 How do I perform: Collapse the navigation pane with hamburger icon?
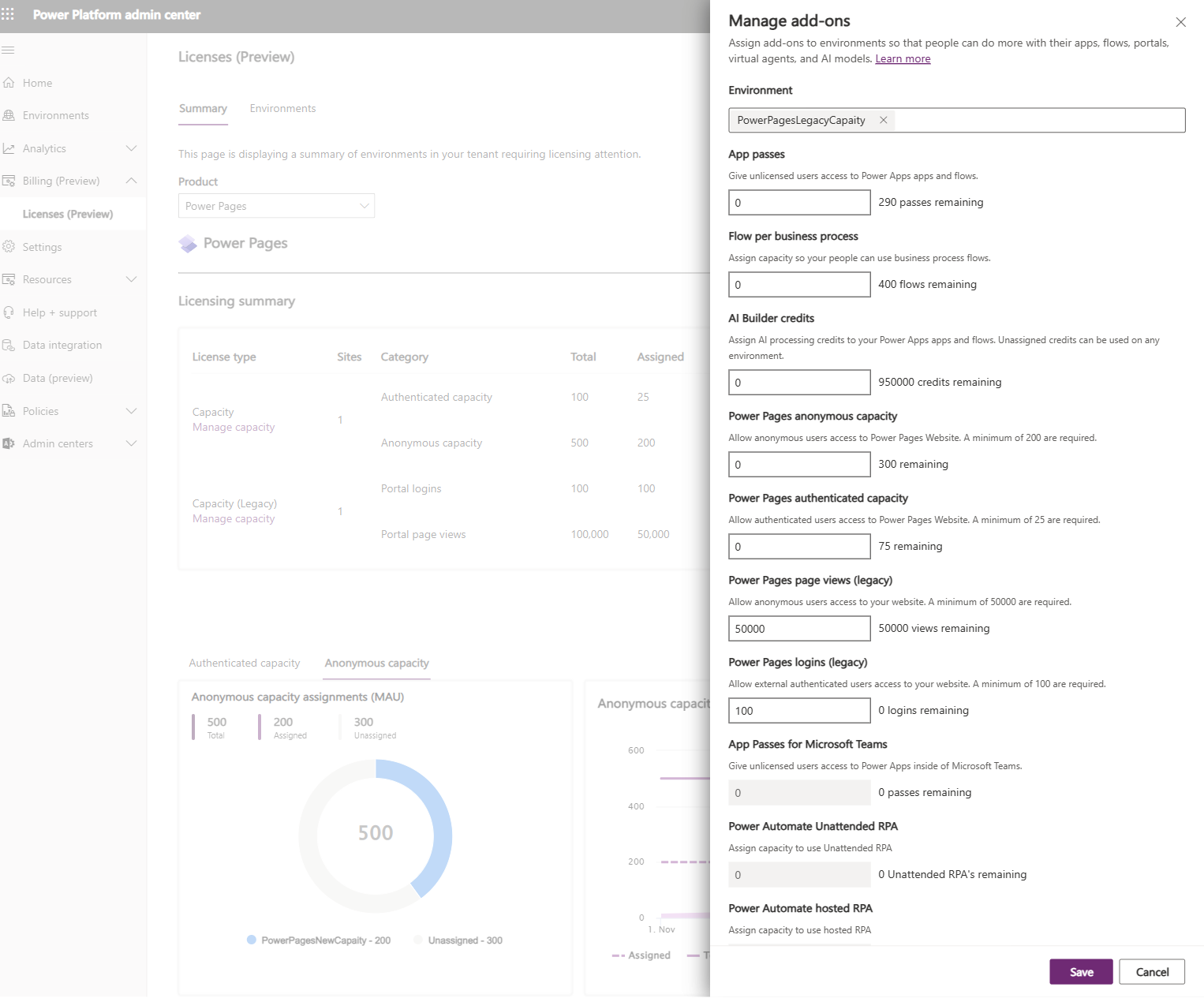tap(9, 50)
